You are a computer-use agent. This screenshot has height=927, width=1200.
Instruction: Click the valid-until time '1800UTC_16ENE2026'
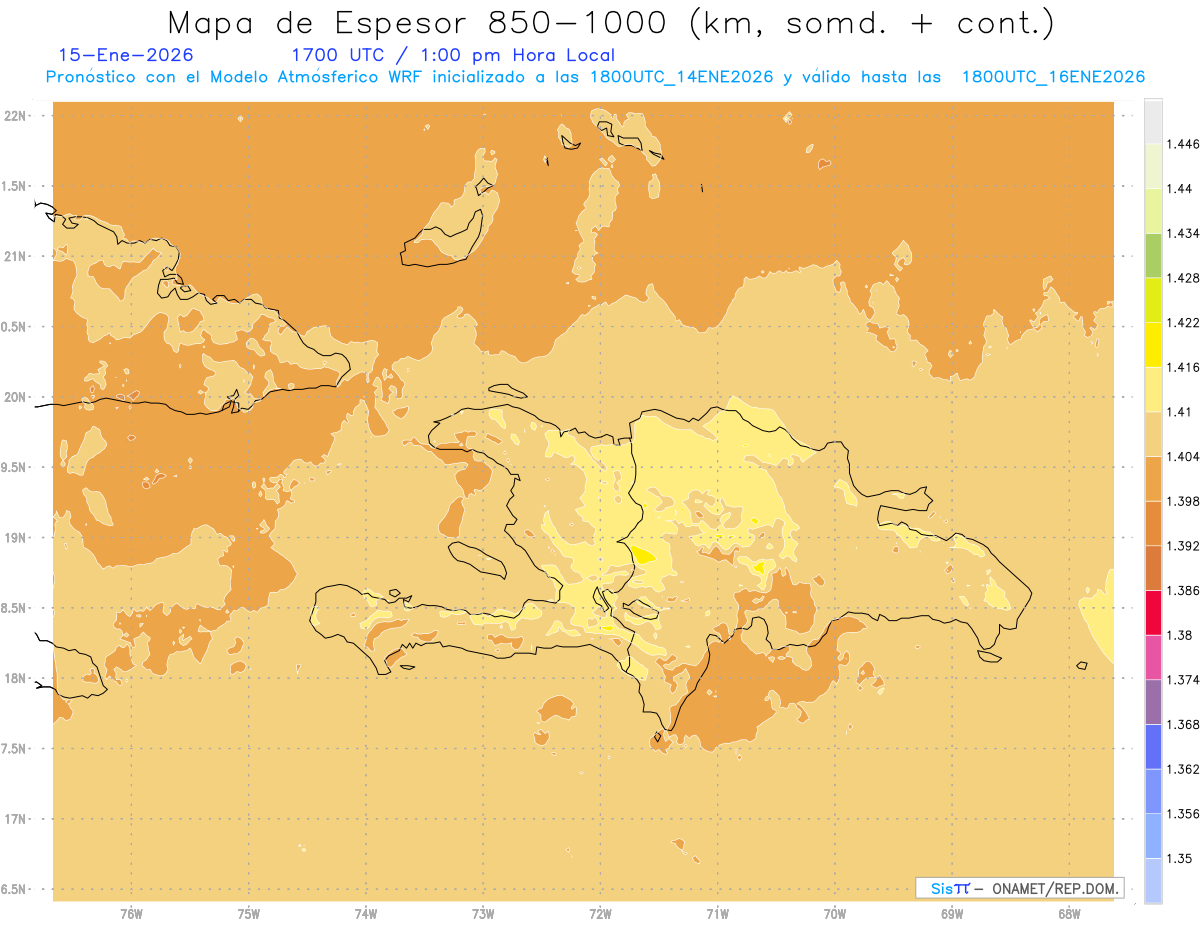coord(1053,77)
